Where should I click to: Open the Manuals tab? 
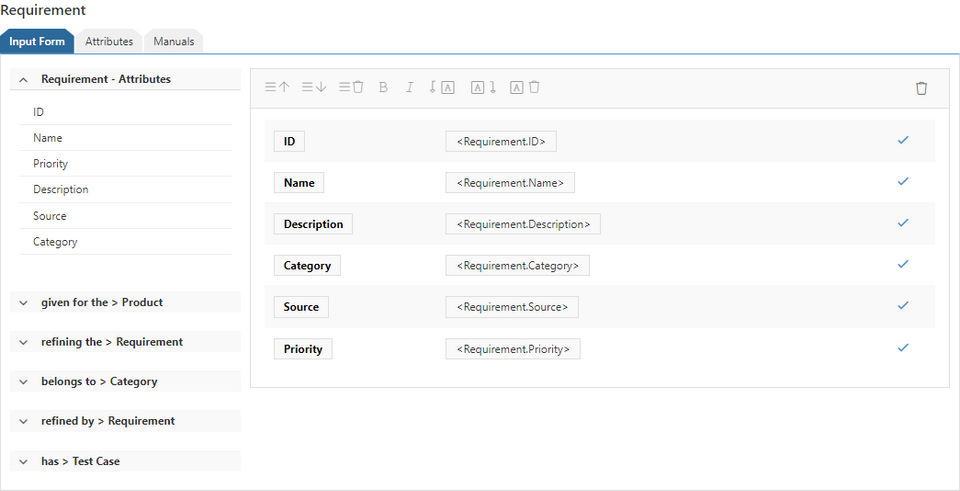click(x=174, y=42)
